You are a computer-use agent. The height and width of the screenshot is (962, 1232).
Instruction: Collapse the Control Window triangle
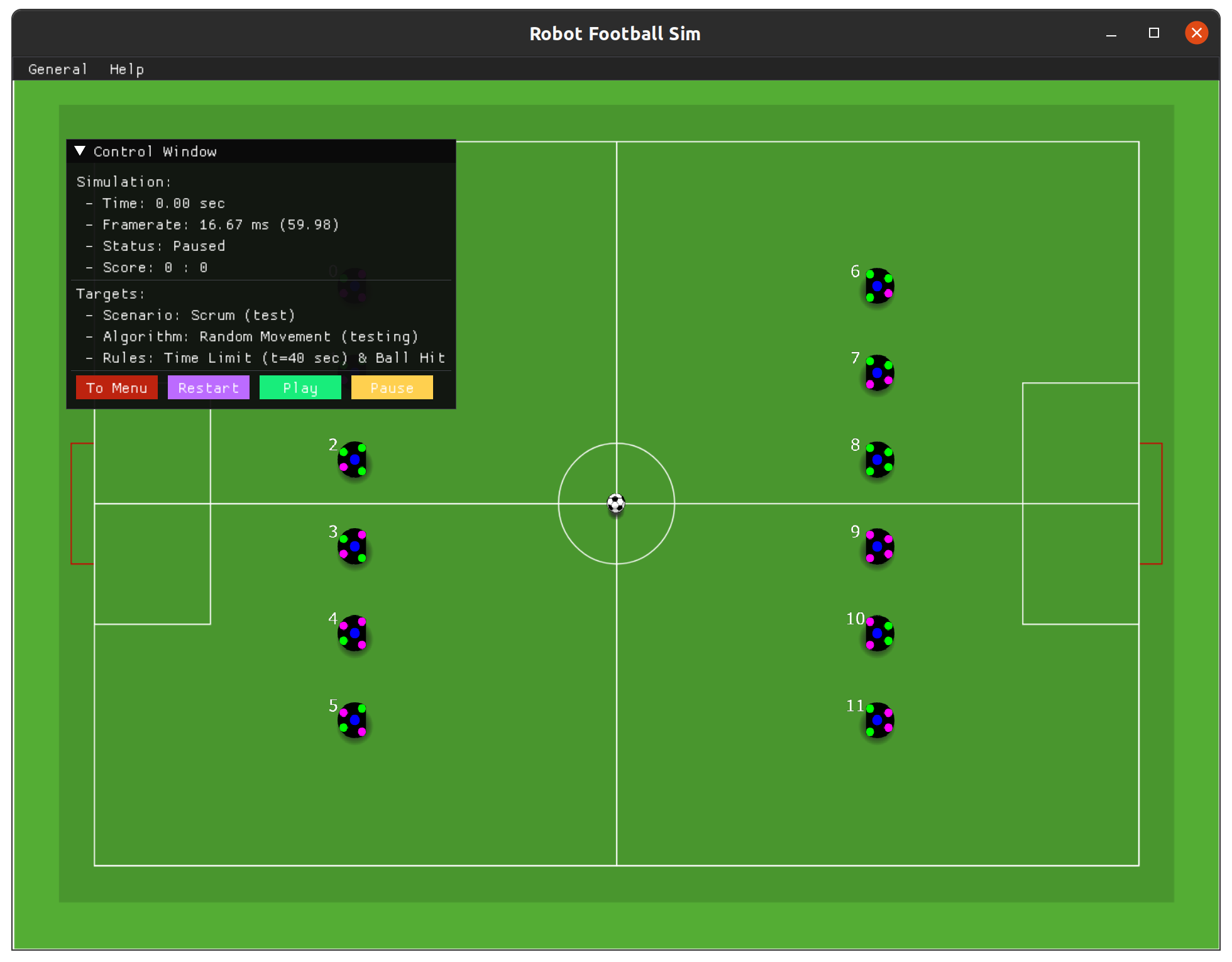click(80, 151)
